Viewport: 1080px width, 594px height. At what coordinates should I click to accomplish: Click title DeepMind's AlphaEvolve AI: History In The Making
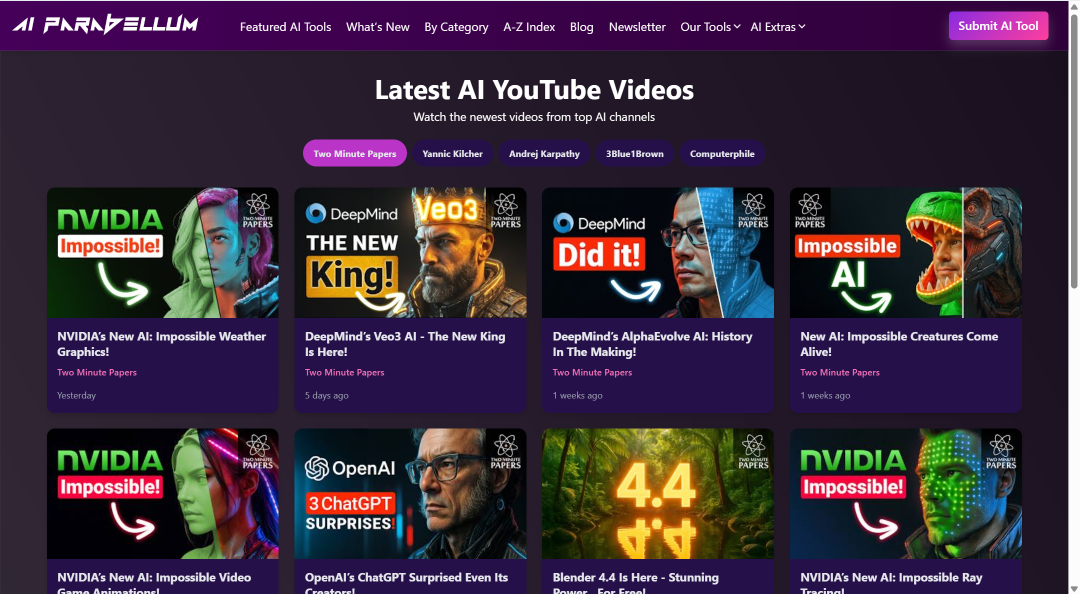(652, 344)
